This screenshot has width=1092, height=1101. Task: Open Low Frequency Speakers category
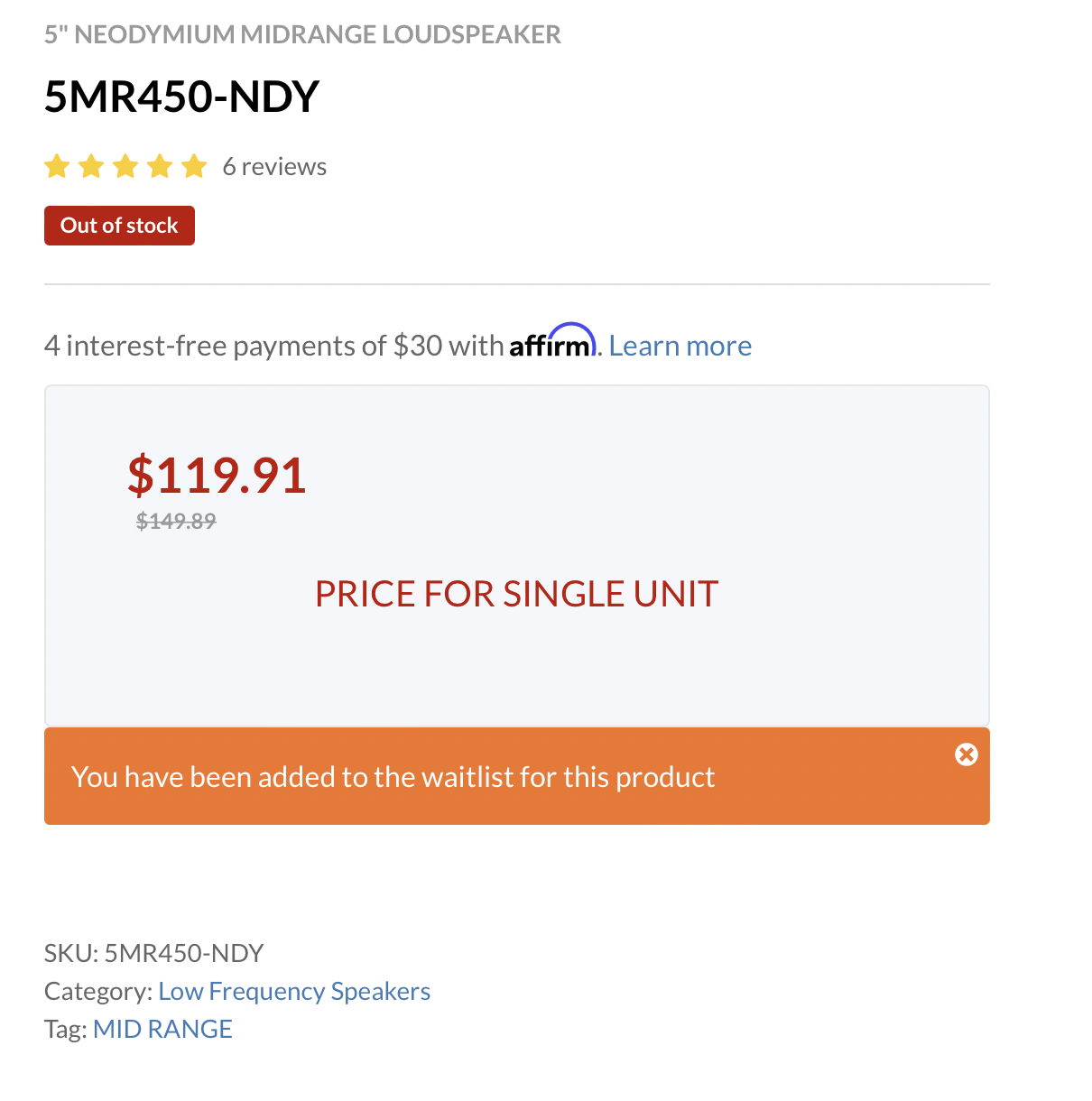pos(294,991)
